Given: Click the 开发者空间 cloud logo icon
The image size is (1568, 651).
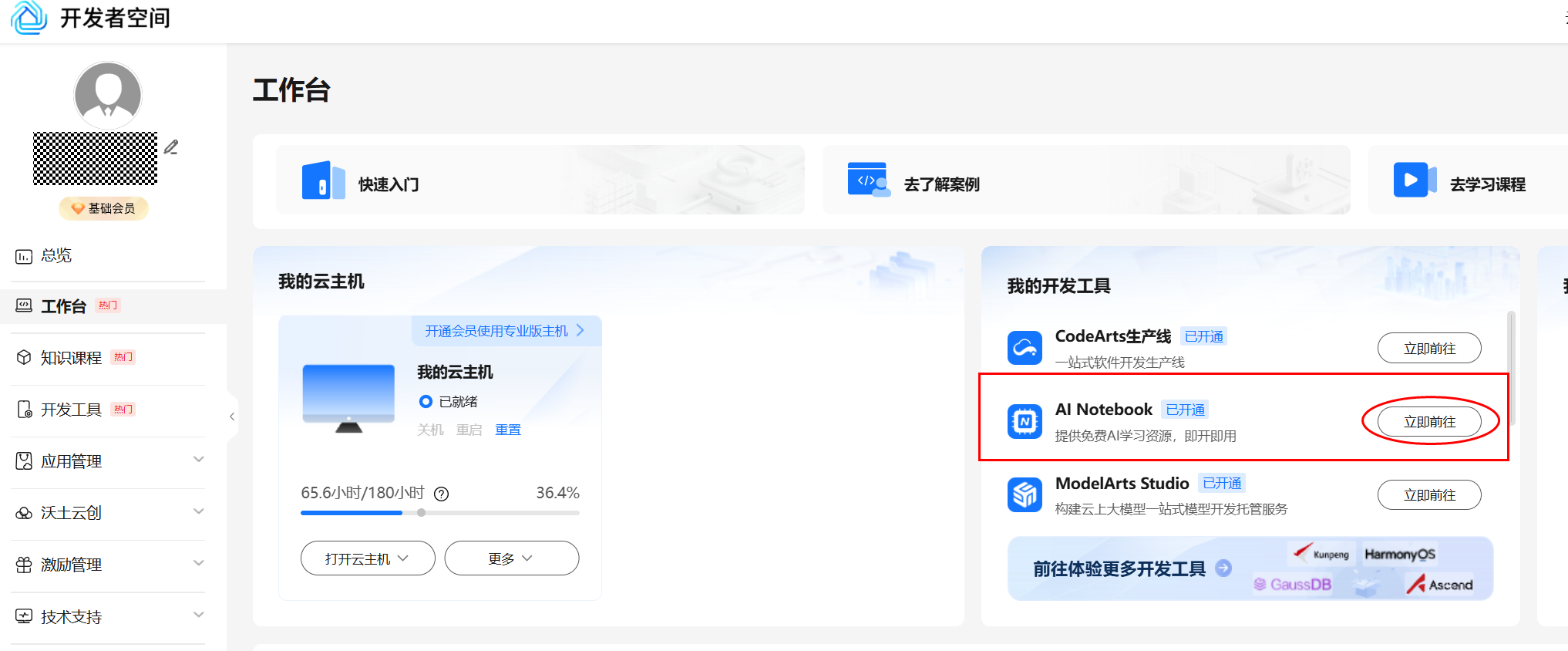Looking at the screenshot, I should click(x=29, y=17).
